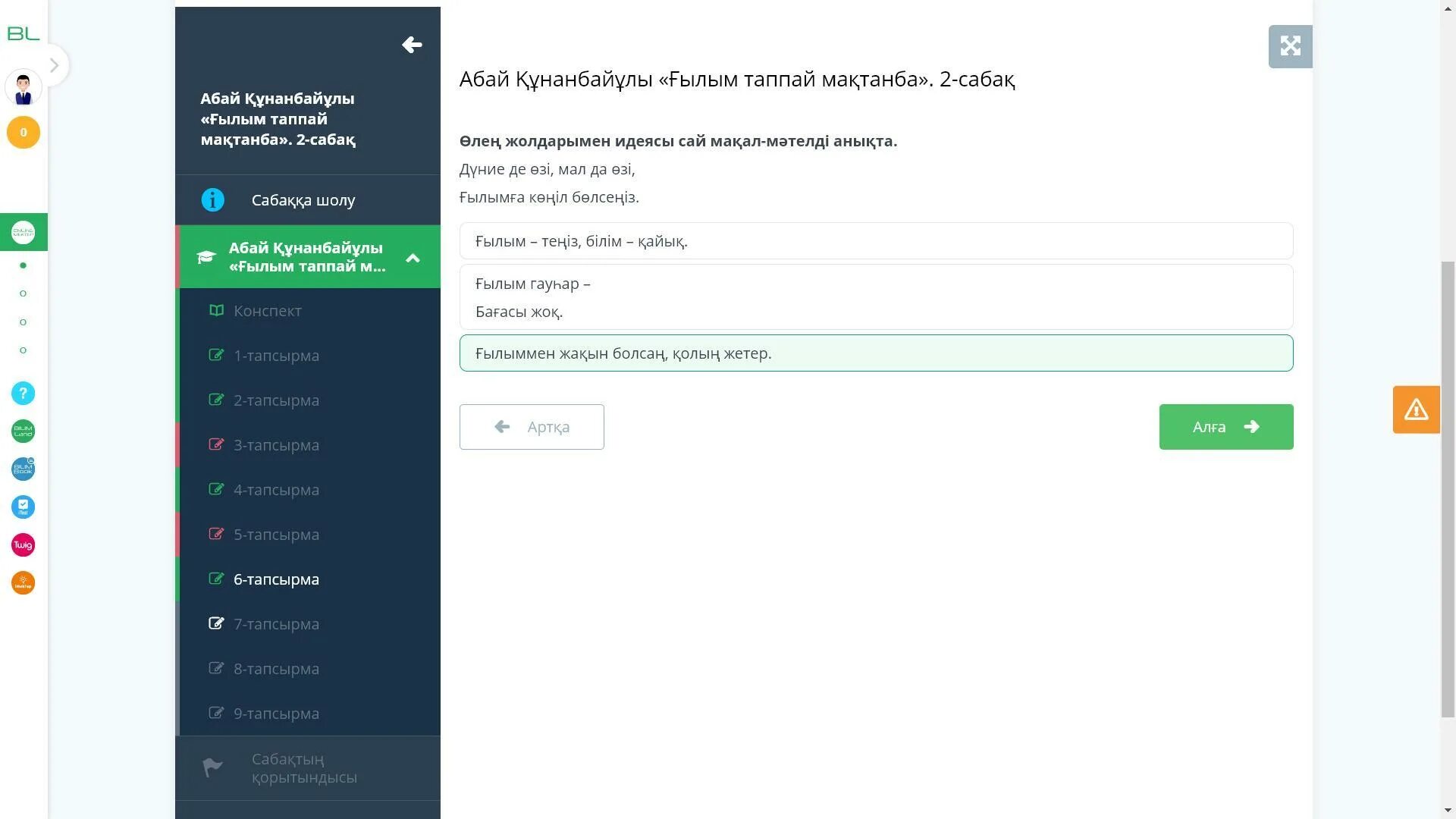Image resolution: width=1456 pixels, height=819 pixels.
Task: Open the Bilim Book icon
Action: (23, 469)
